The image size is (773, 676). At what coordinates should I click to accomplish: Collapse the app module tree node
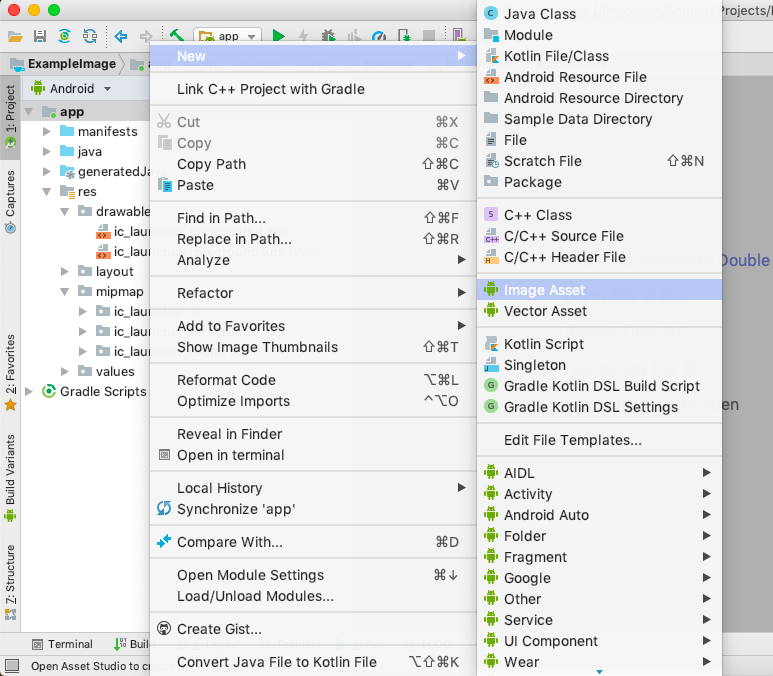(29, 112)
